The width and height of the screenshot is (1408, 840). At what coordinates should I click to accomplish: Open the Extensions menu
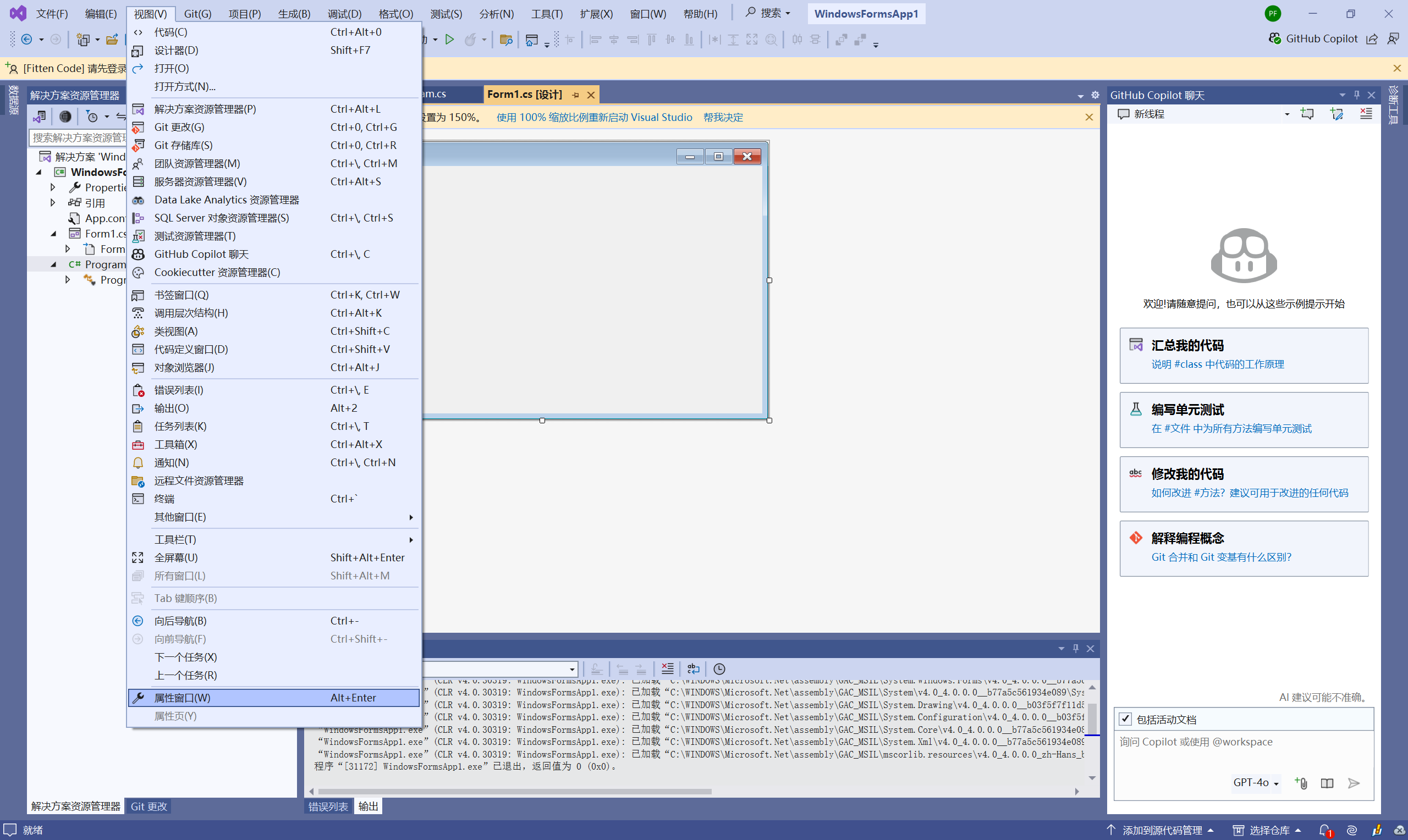pos(596,14)
